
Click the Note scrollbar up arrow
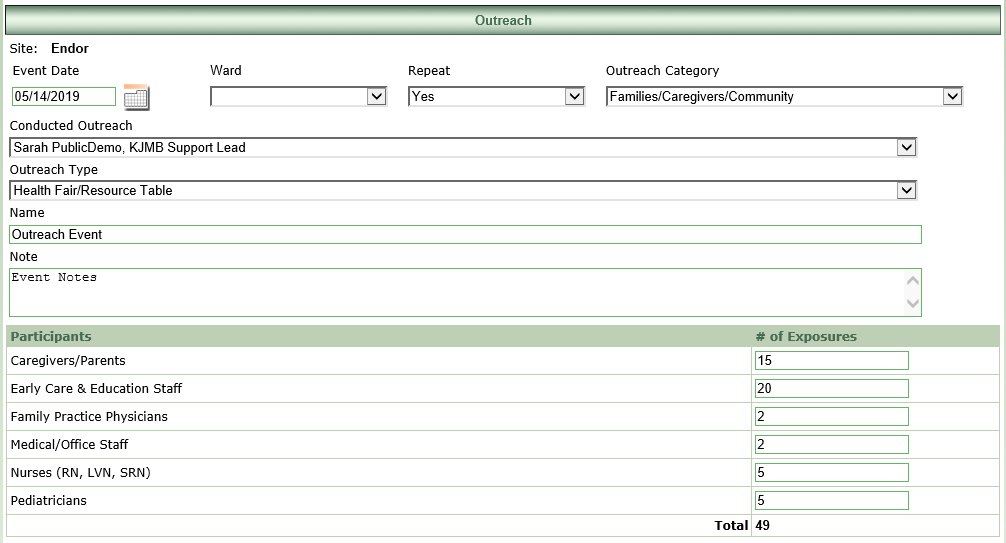click(x=911, y=281)
